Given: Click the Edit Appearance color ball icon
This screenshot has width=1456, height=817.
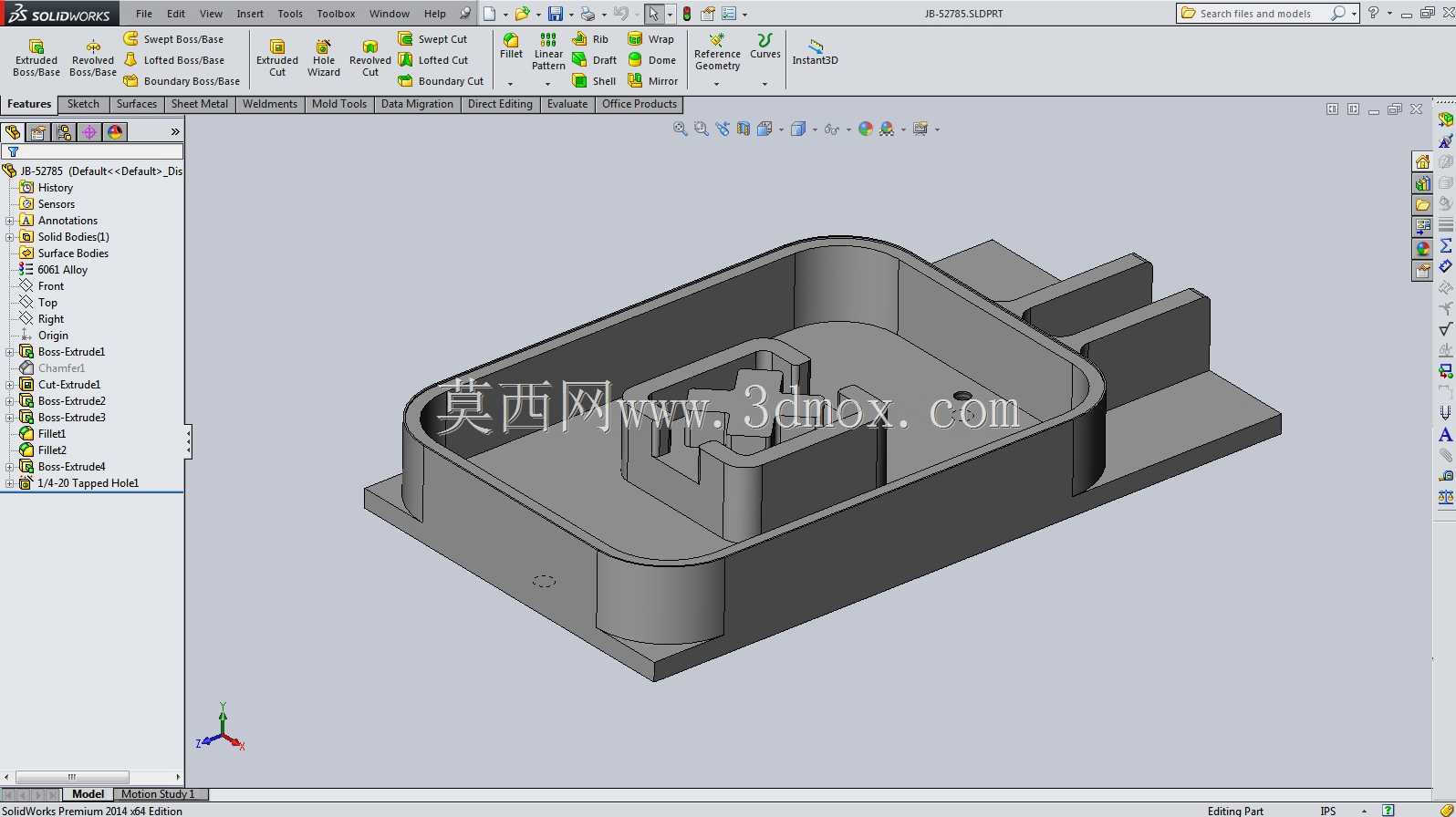Looking at the screenshot, I should (x=866, y=129).
